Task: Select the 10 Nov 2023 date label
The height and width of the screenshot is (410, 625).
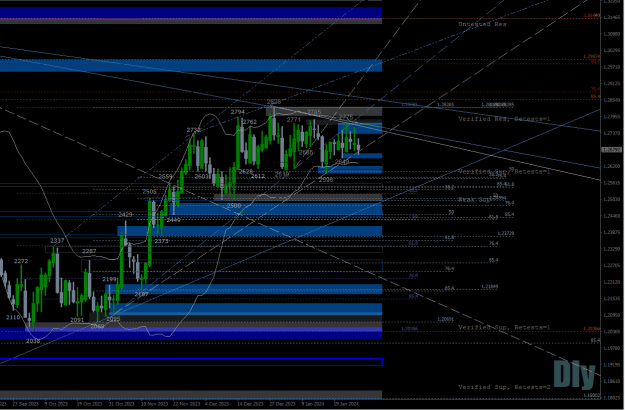Action: 154,404
